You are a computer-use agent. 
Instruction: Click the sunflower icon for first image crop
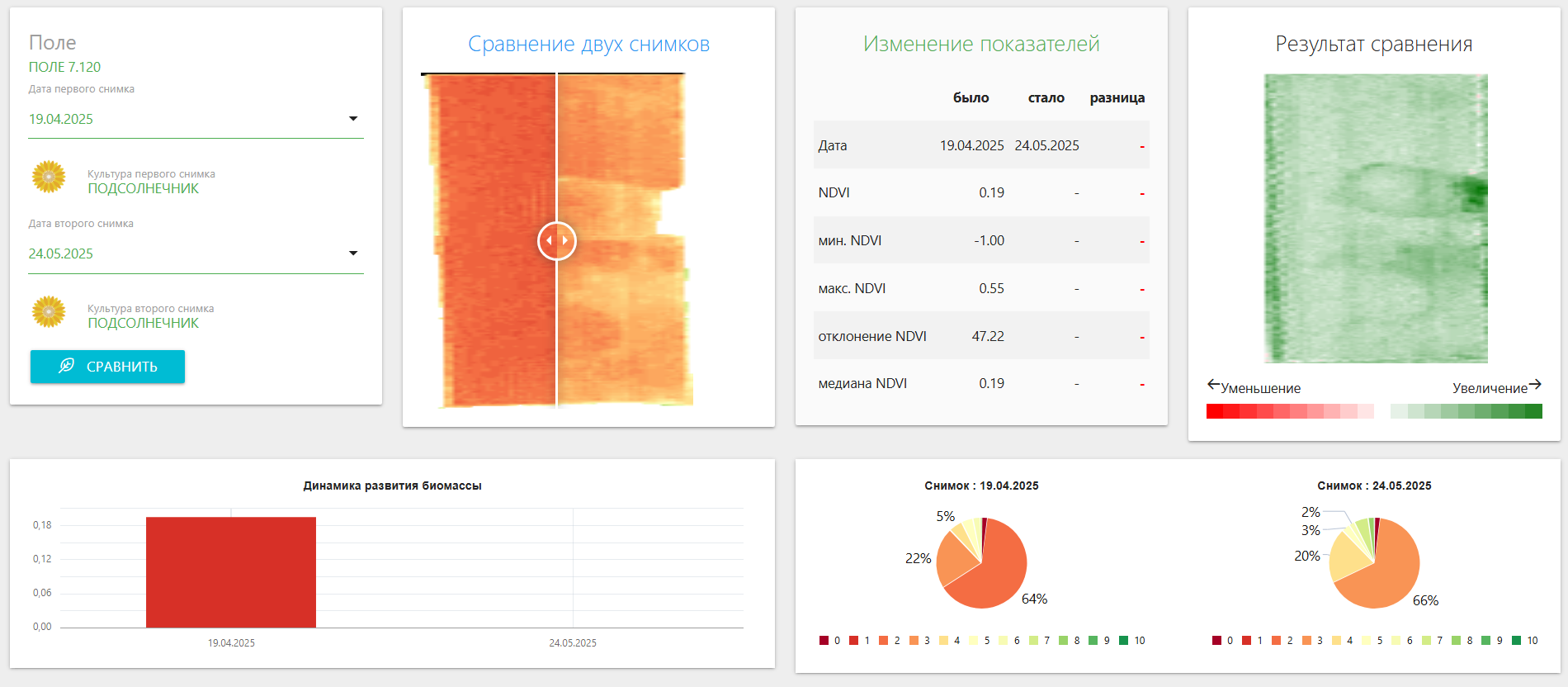pos(49,177)
